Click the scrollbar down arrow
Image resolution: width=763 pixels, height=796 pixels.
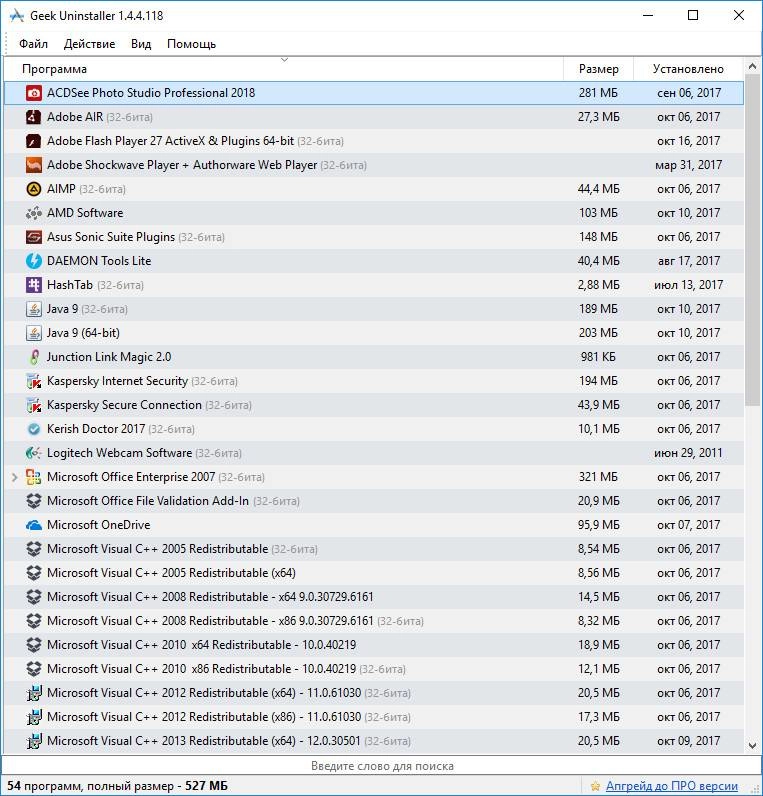pos(752,746)
